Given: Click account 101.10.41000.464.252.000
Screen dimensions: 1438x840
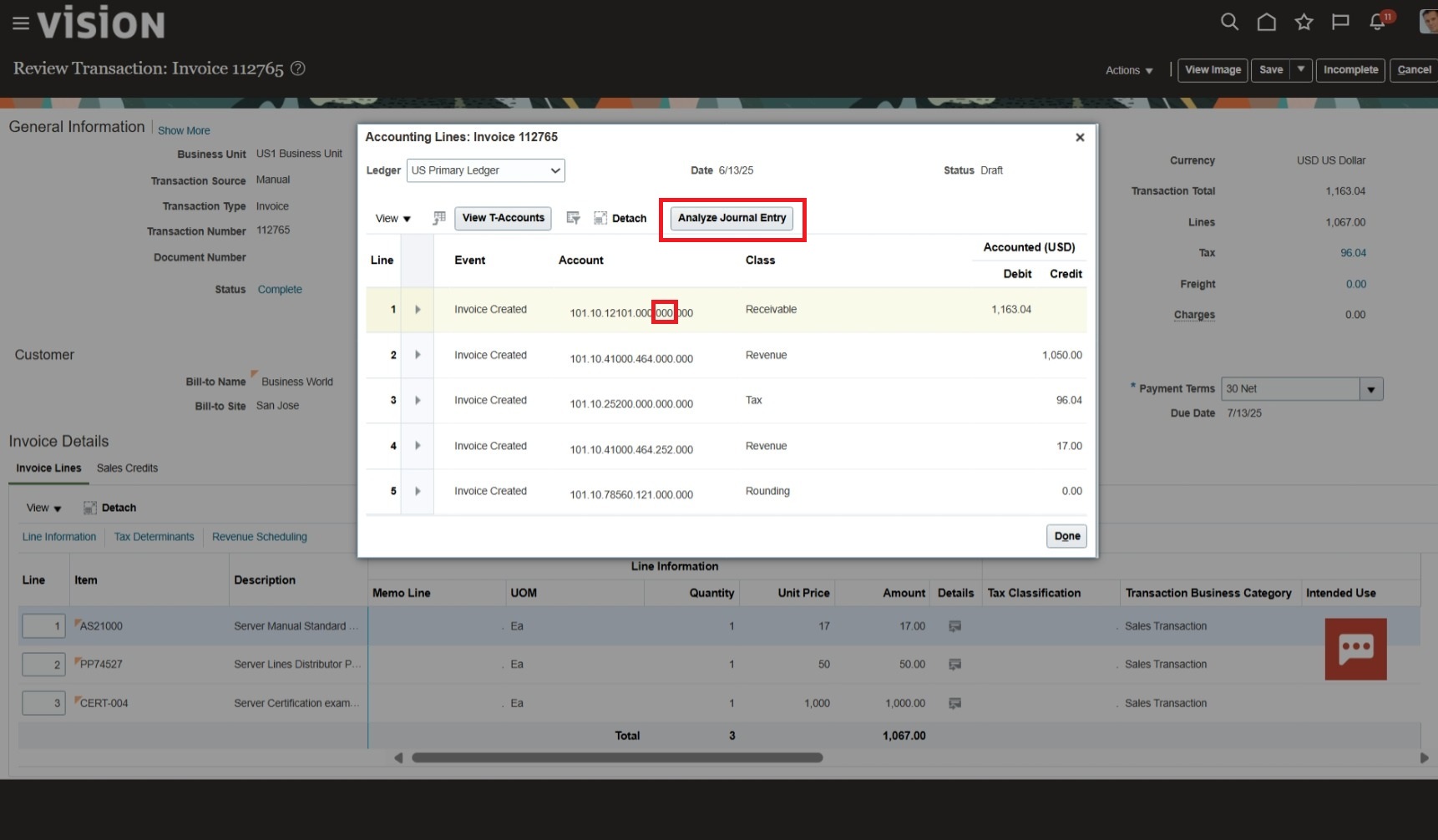Looking at the screenshot, I should (x=631, y=450).
